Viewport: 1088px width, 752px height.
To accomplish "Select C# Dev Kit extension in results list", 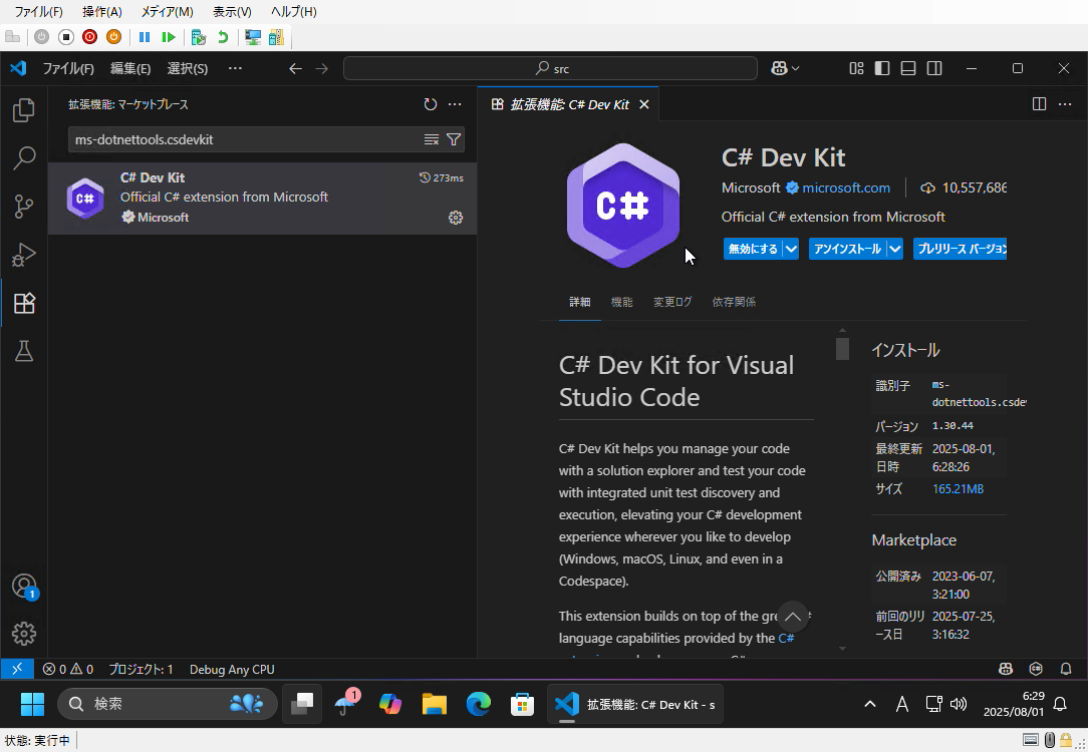I will click(x=262, y=198).
